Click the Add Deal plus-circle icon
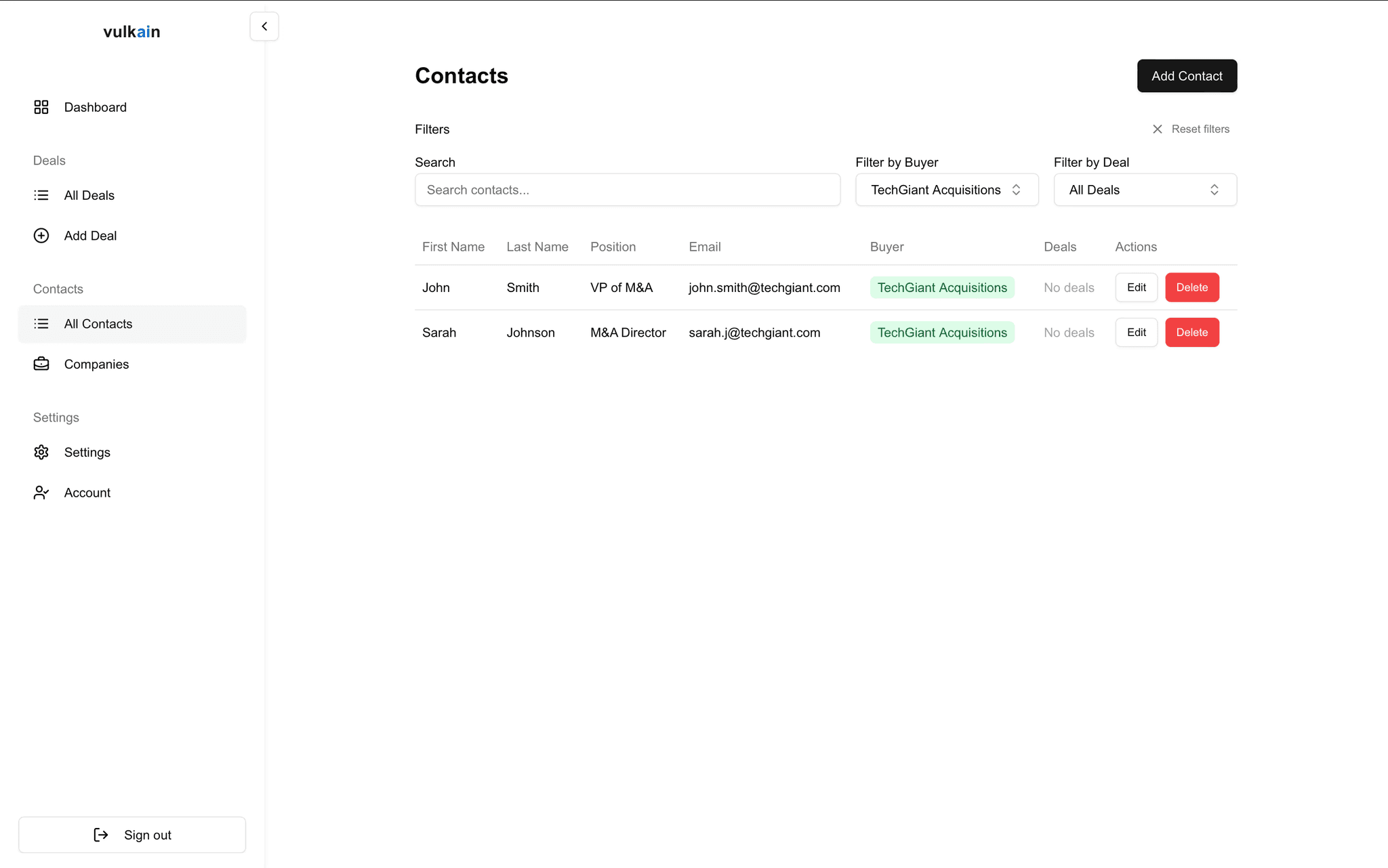The width and height of the screenshot is (1388, 868). coord(41,236)
